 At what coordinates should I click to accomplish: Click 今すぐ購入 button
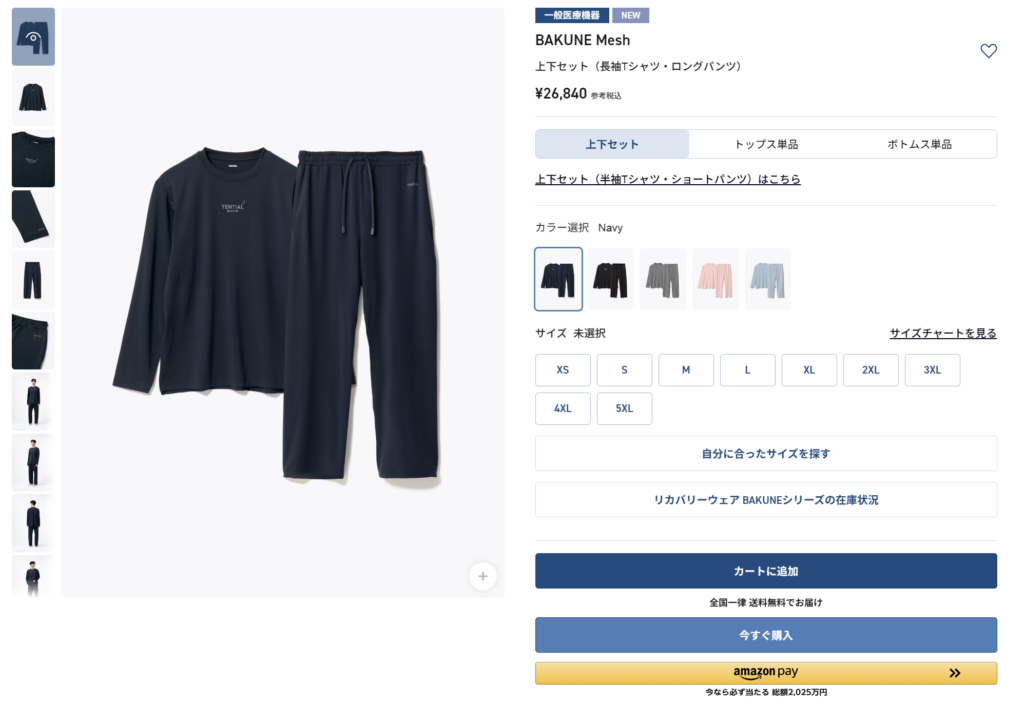coord(766,635)
